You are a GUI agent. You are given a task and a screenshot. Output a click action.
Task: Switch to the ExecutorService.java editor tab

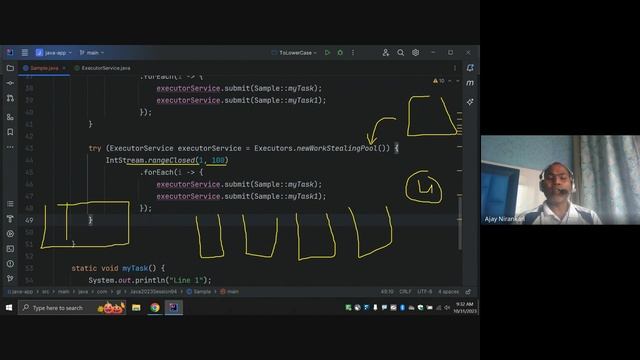pyautogui.click(x=102, y=68)
